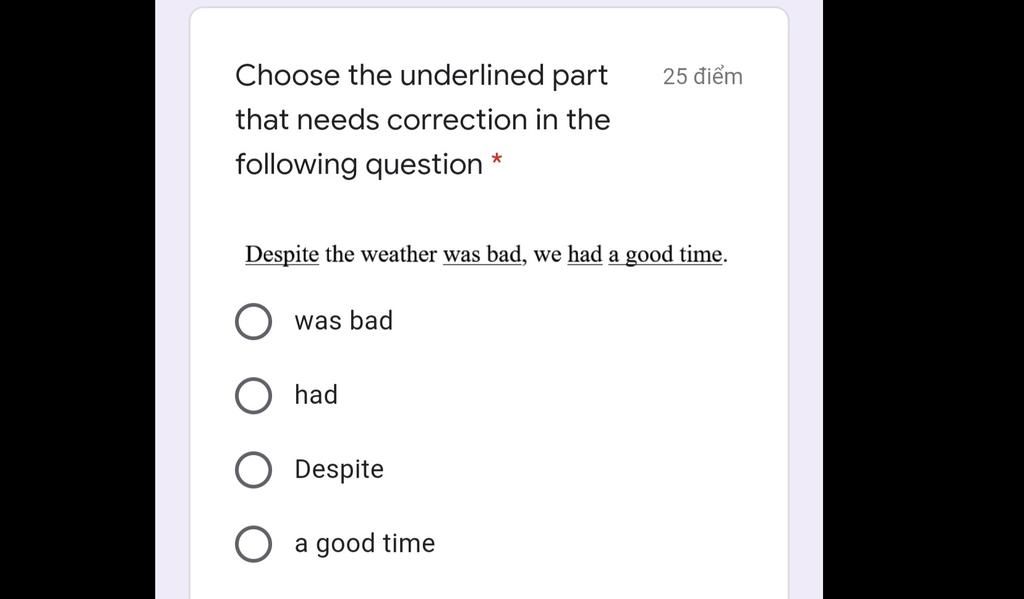The height and width of the screenshot is (599, 1024).
Task: Click underlined "was bad" in the example sentence
Action: pyautogui.click(x=483, y=254)
